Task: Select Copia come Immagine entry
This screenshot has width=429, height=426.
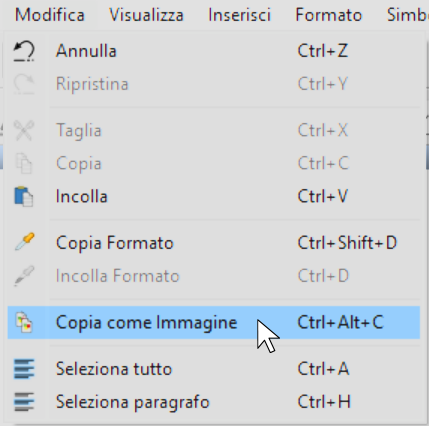Action: (214, 322)
